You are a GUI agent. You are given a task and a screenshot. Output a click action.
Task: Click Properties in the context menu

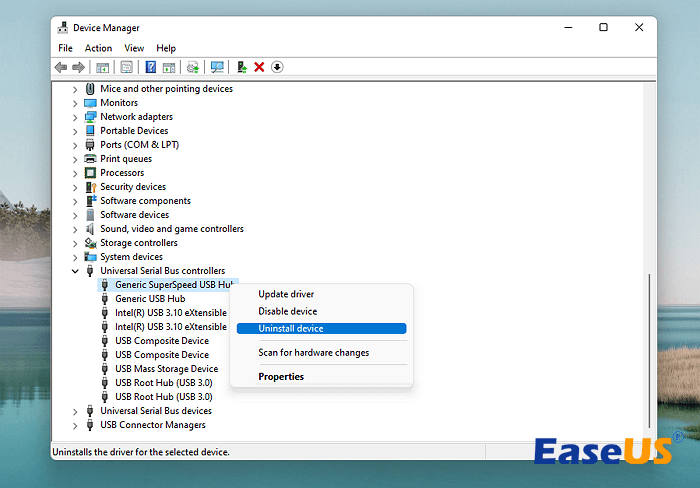click(x=281, y=377)
